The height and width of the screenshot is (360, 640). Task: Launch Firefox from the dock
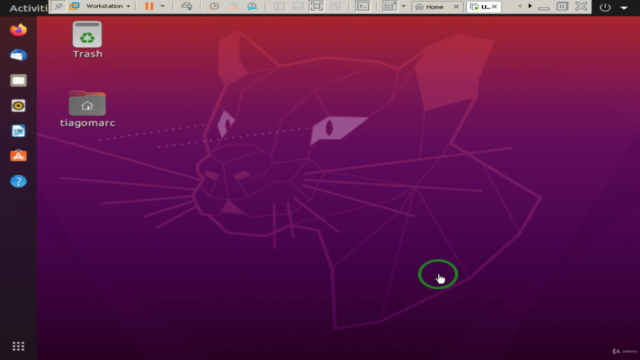18,30
